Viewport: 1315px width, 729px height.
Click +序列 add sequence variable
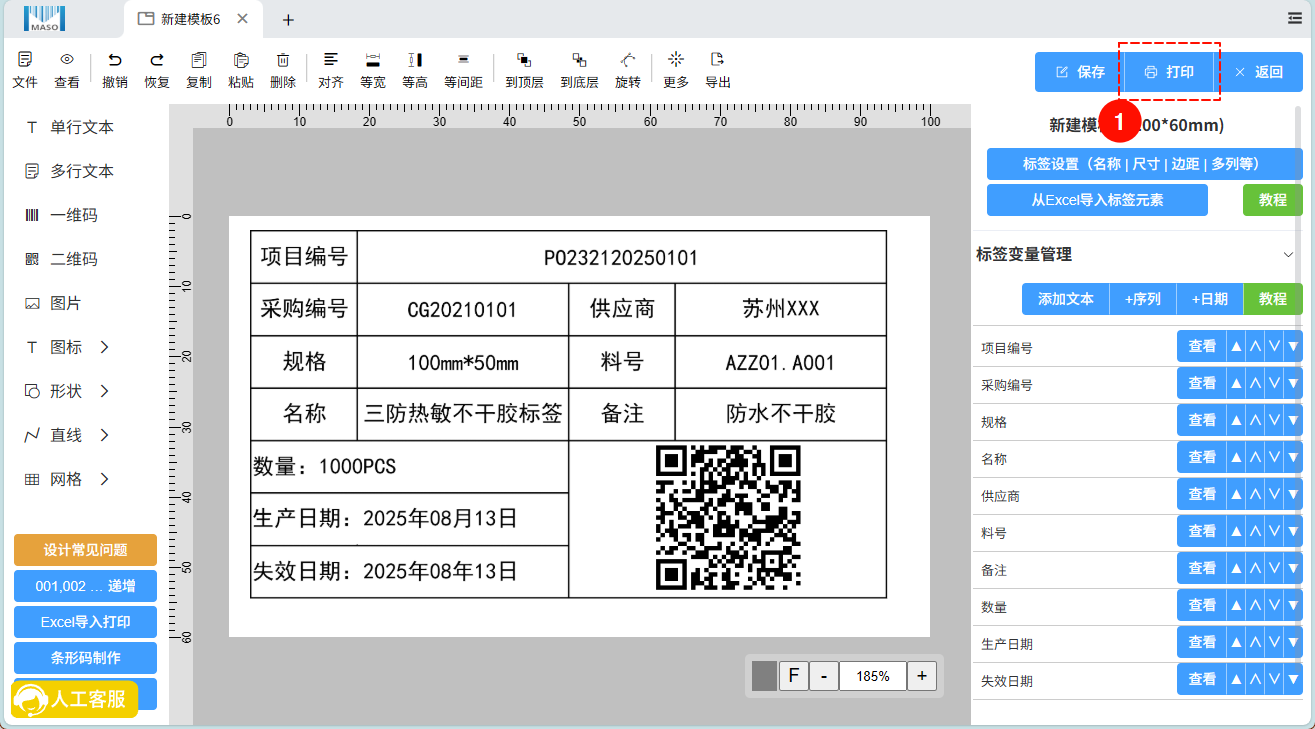point(1143,299)
